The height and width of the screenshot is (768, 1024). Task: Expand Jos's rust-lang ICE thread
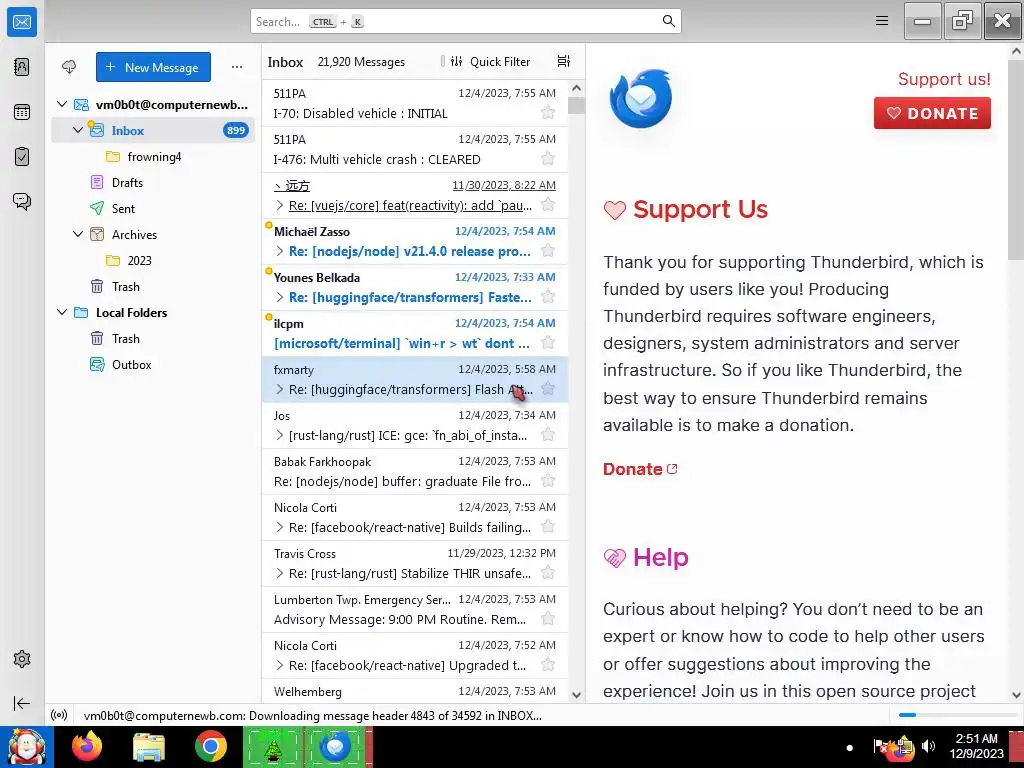280,435
